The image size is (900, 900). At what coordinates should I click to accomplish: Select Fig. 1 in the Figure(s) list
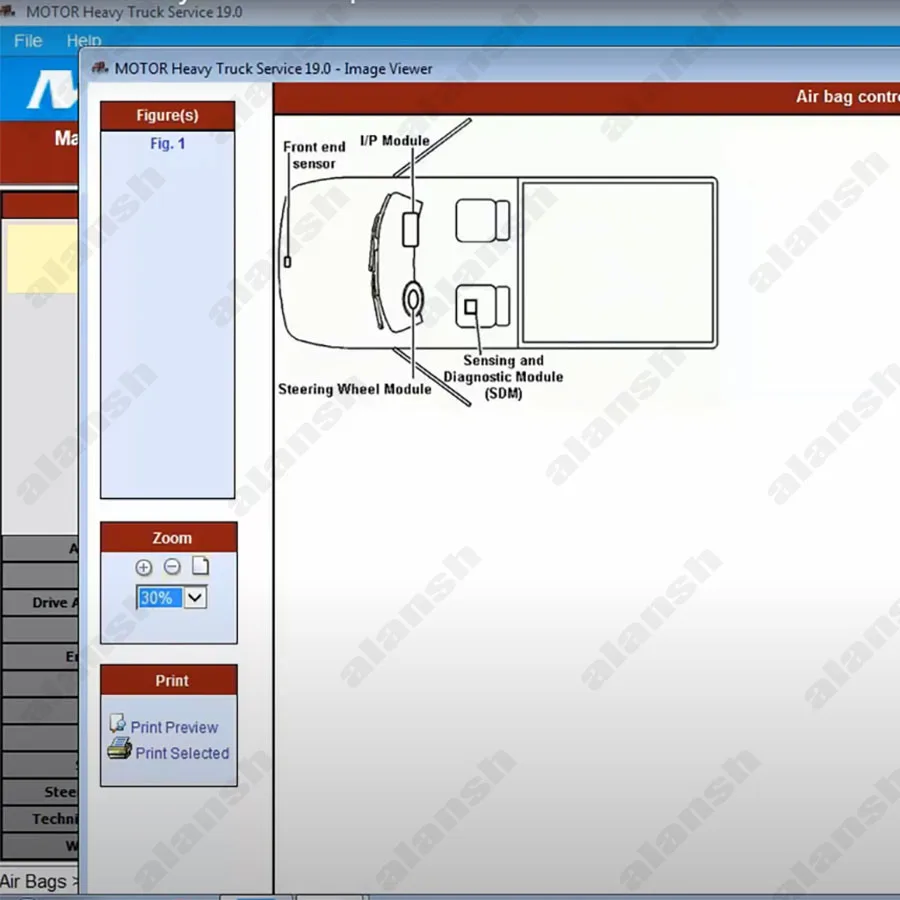click(x=168, y=143)
